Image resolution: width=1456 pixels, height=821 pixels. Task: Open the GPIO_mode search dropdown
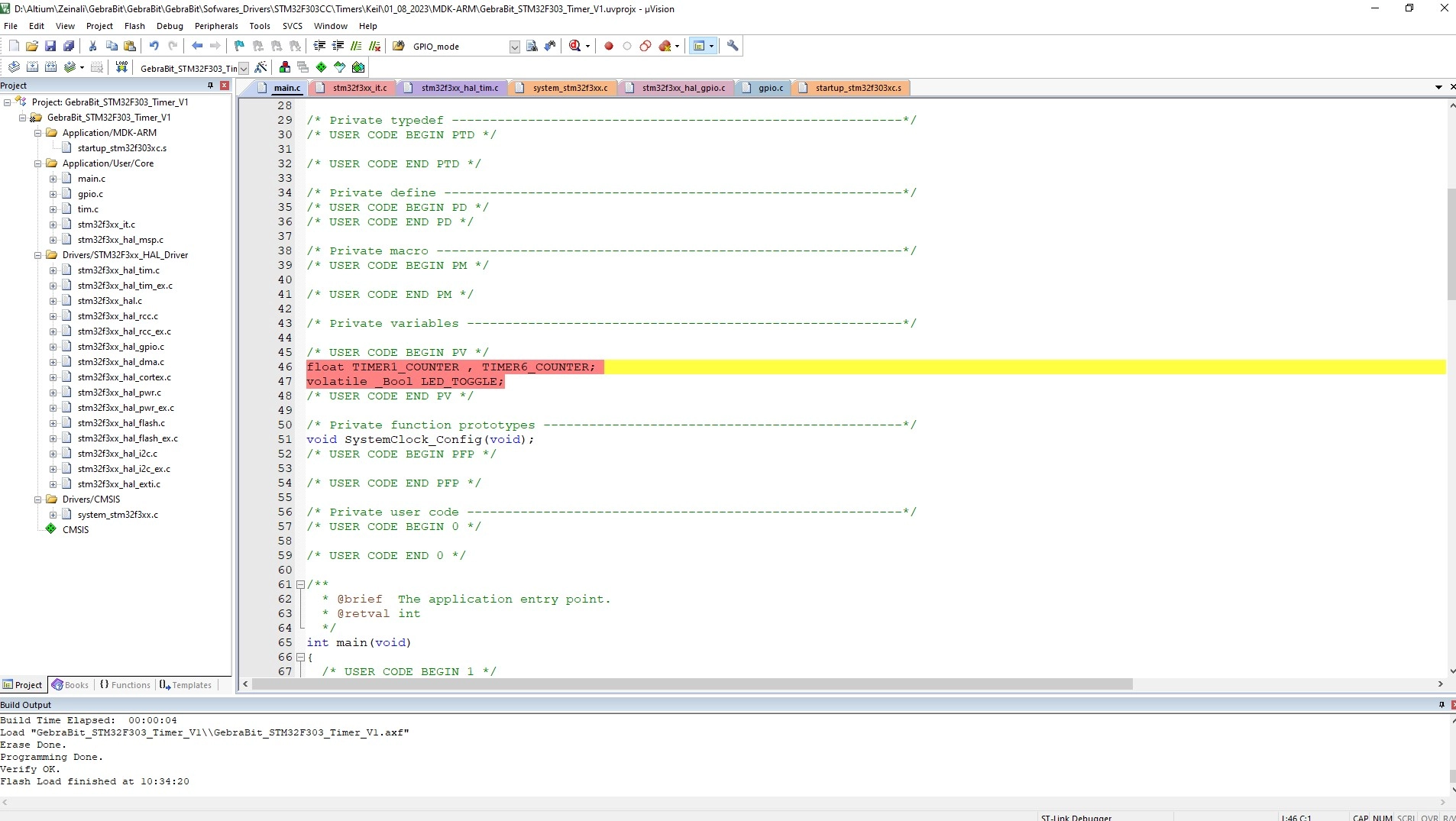click(x=514, y=47)
